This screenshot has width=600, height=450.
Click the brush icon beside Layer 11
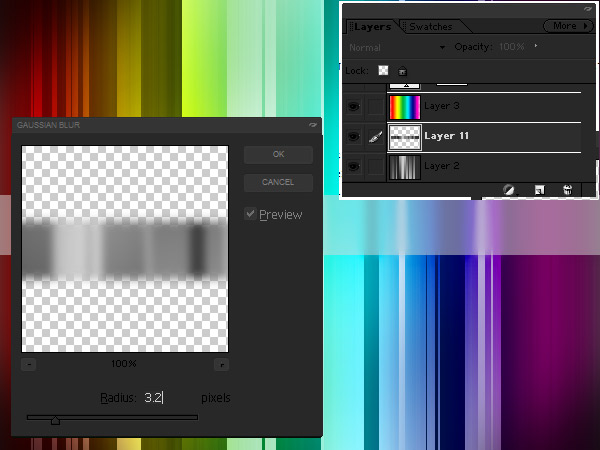[375, 137]
